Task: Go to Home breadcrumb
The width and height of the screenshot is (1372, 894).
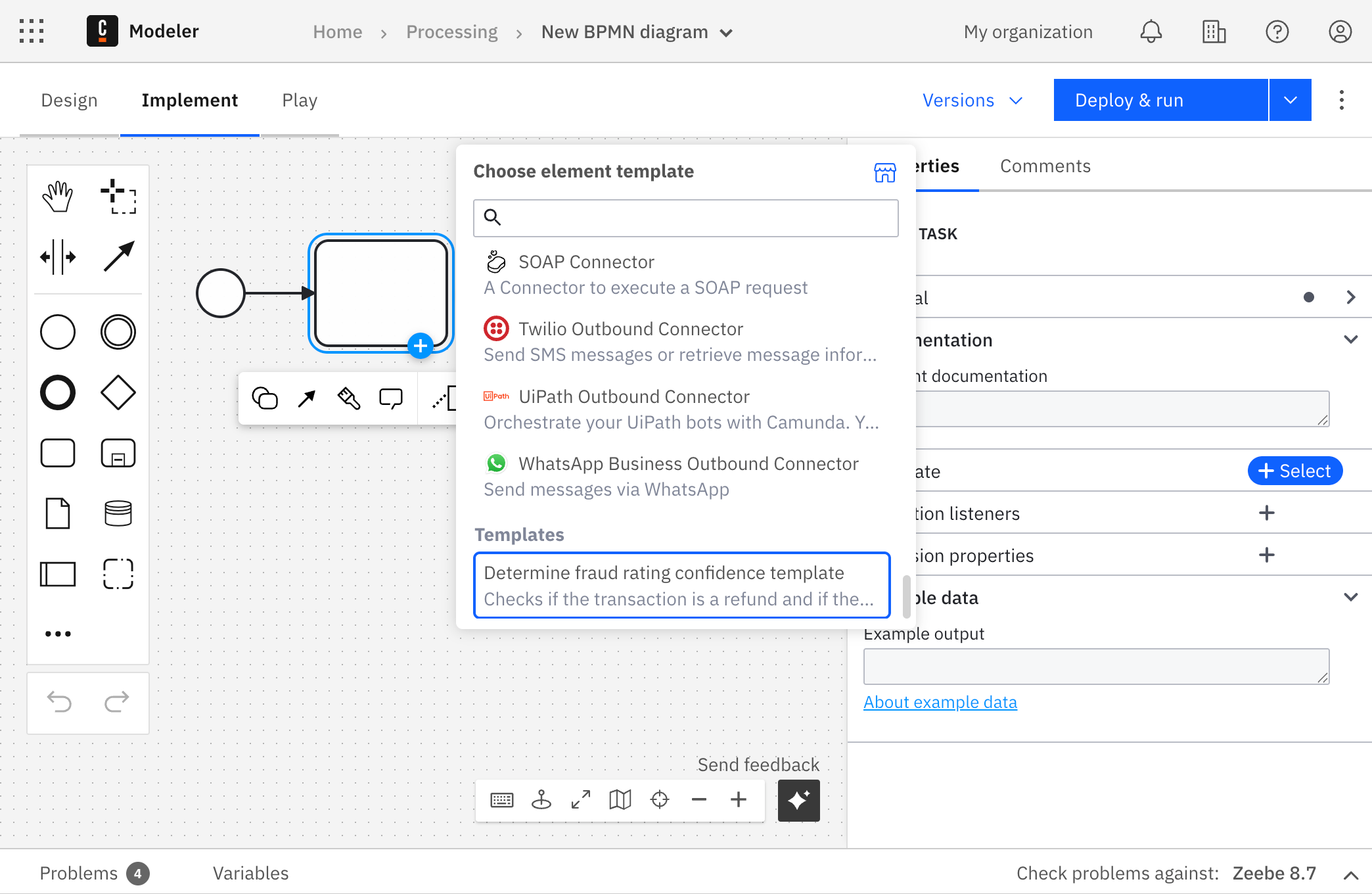Action: click(338, 32)
